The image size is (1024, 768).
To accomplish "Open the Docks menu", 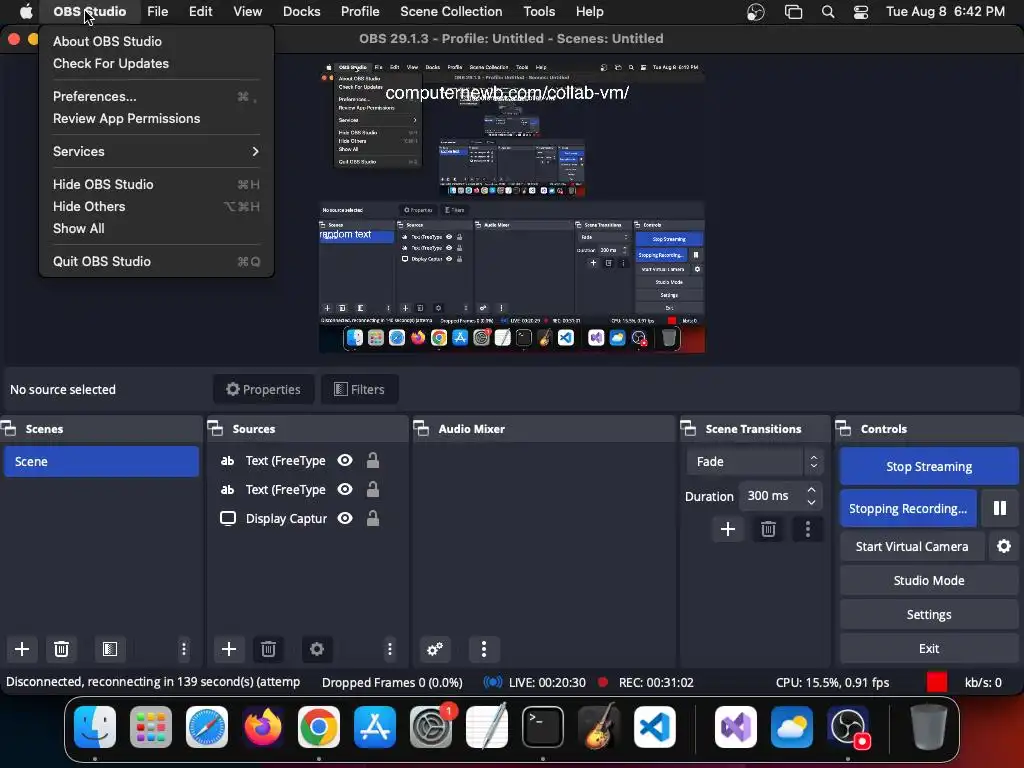I will (x=301, y=12).
